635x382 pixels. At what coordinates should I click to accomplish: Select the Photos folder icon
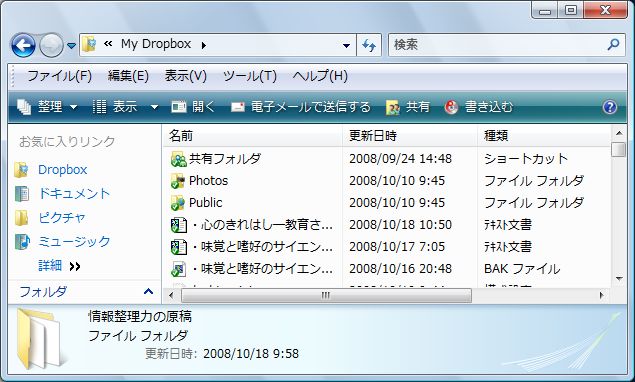coord(178,181)
